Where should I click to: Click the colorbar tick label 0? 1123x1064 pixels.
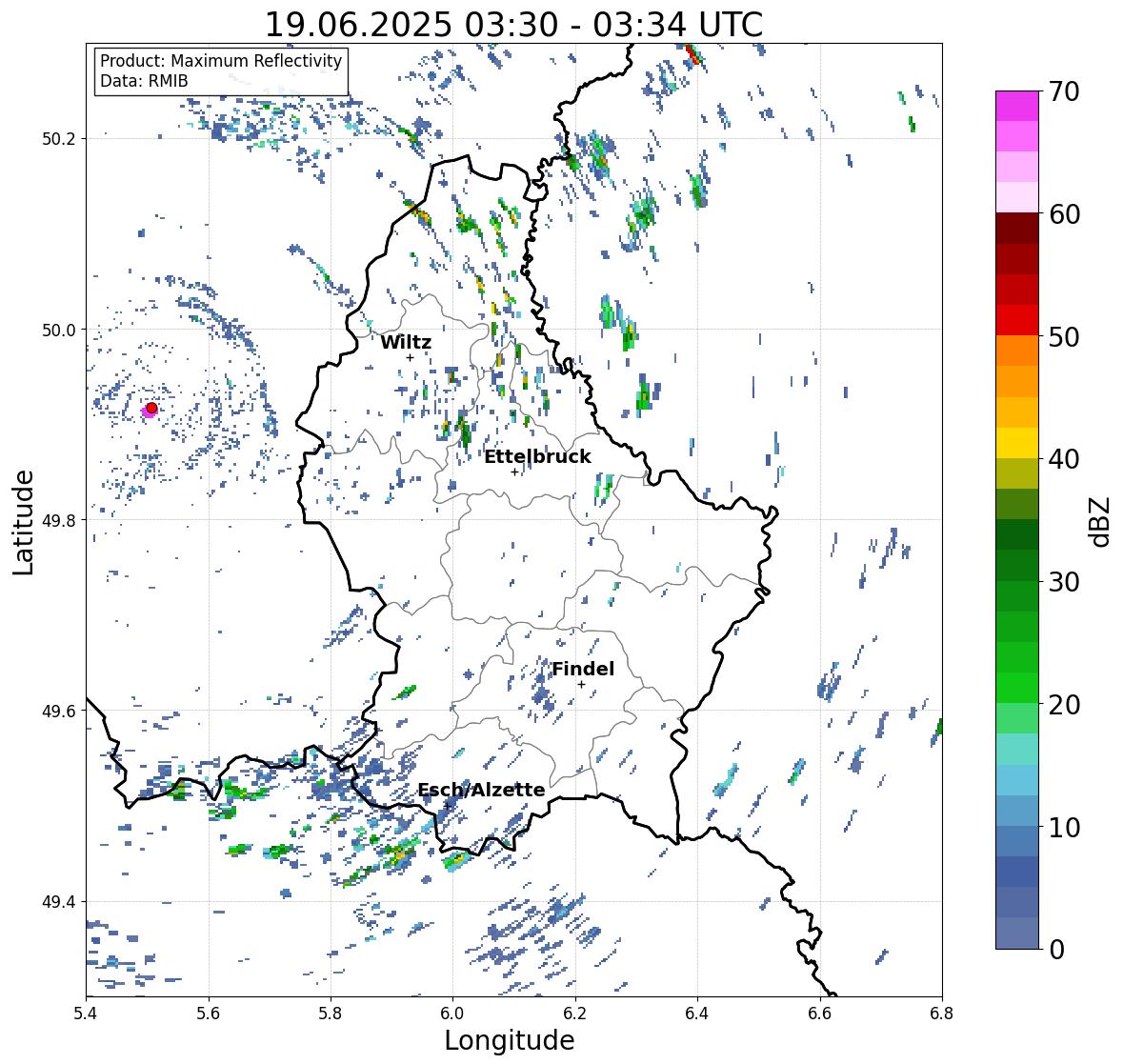pos(1056,950)
